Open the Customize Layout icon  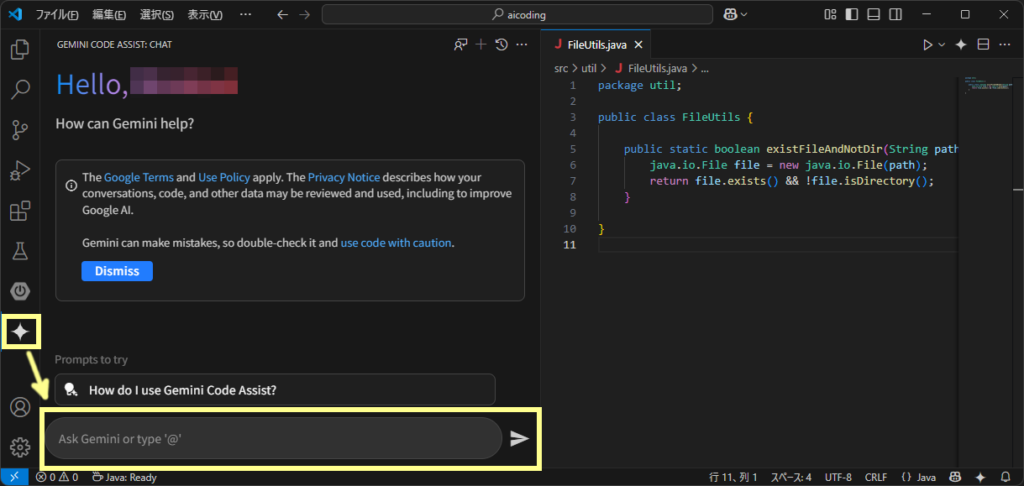point(830,14)
